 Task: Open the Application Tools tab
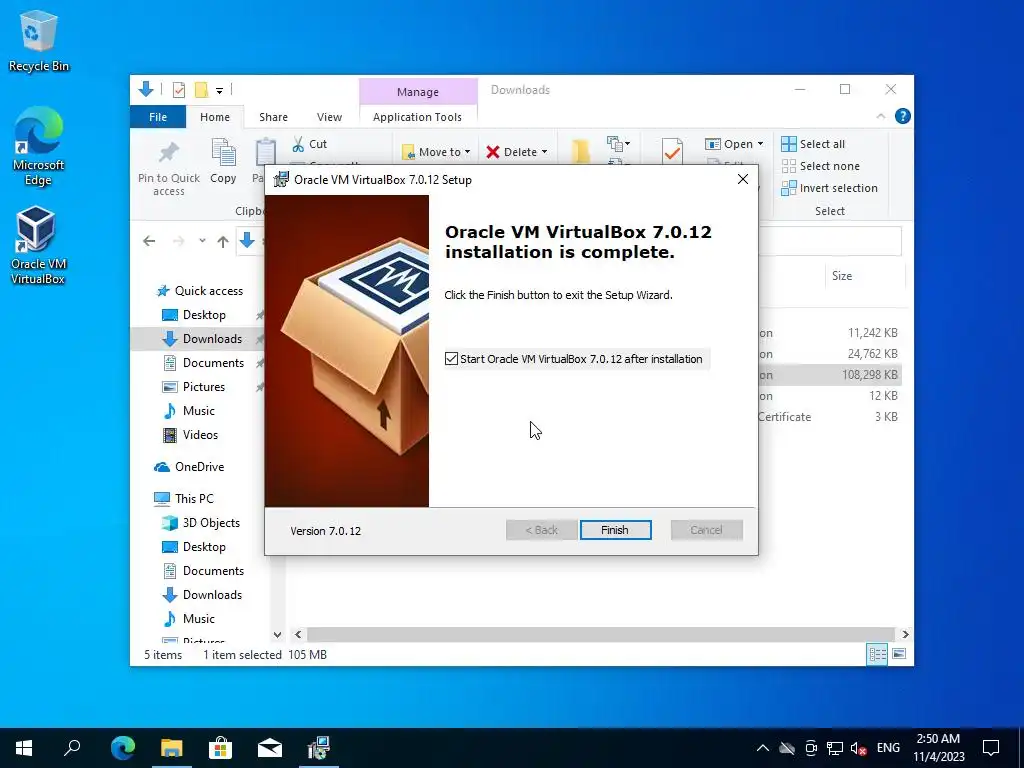tap(417, 117)
